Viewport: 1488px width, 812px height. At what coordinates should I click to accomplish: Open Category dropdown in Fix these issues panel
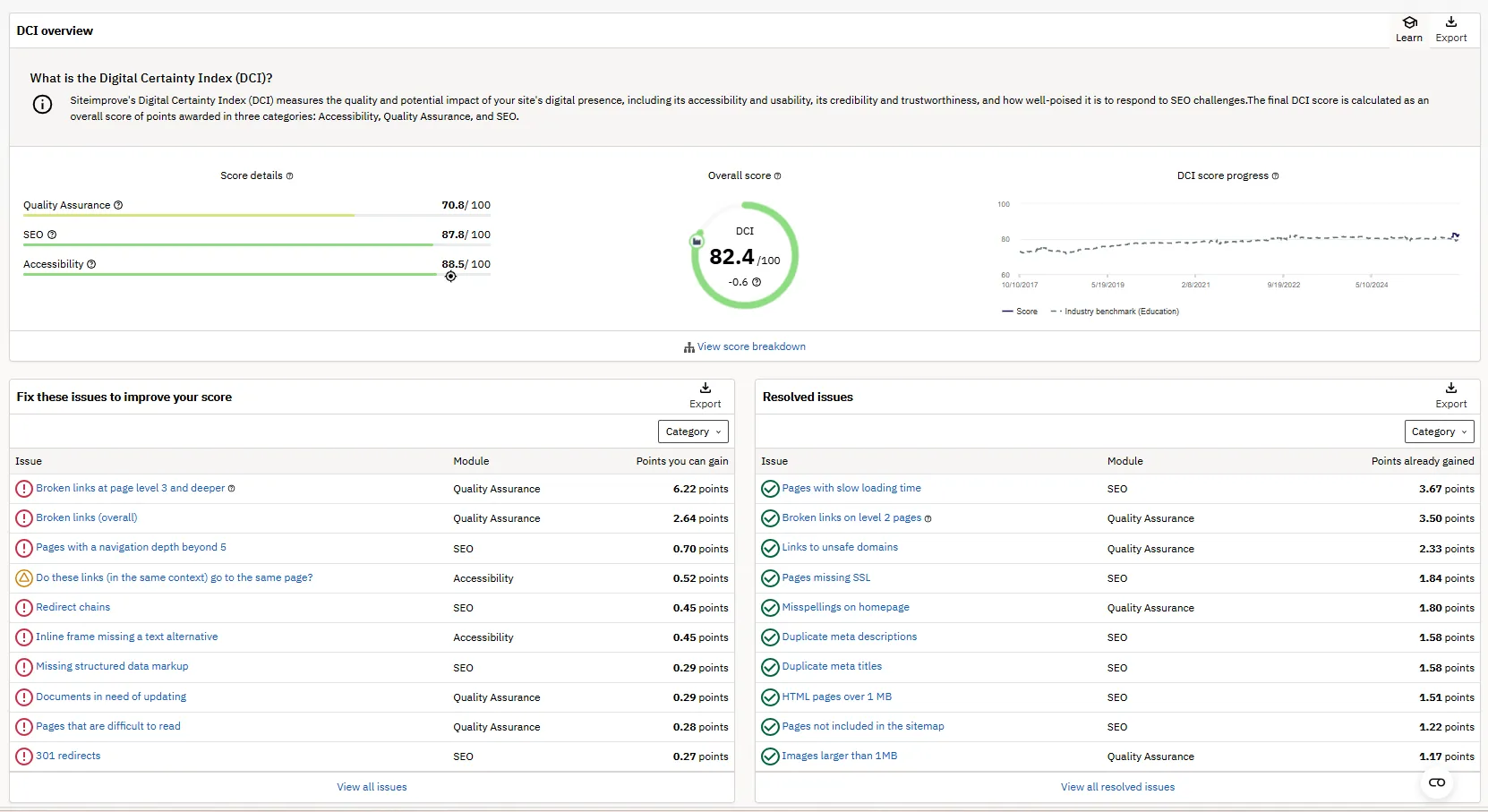[693, 432]
